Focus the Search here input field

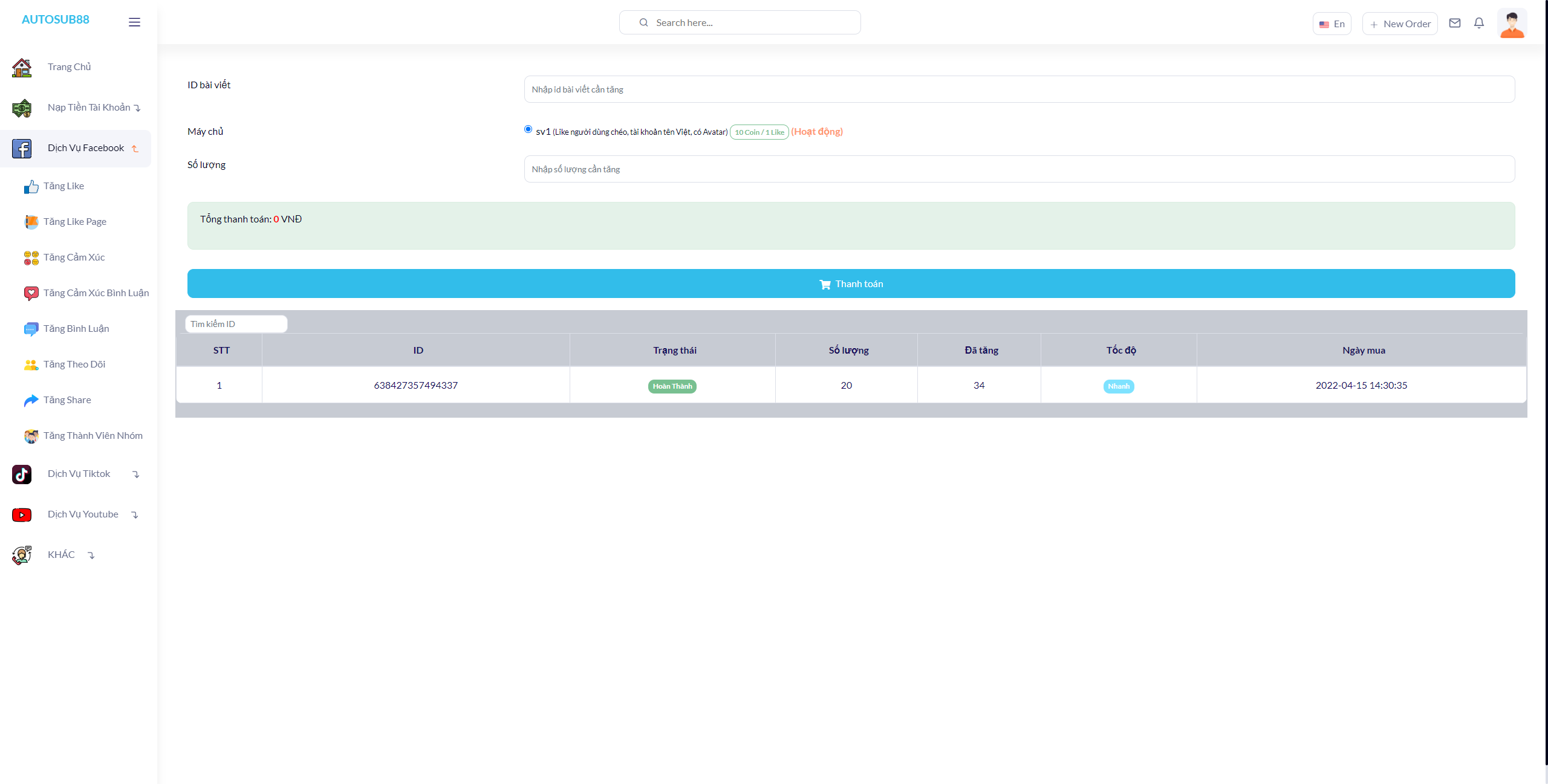[740, 22]
